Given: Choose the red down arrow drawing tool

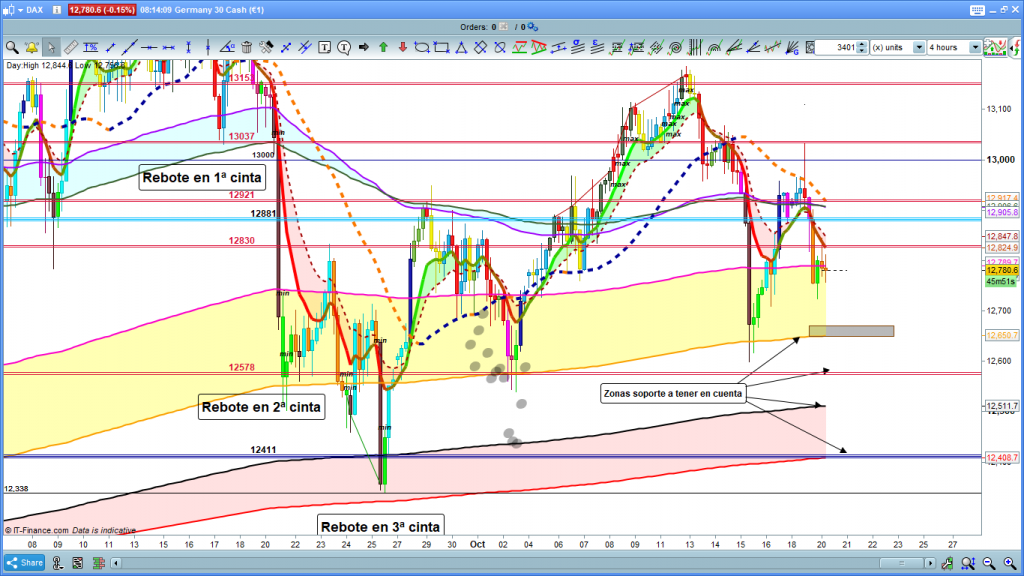Looking at the screenshot, I should (x=401, y=47).
